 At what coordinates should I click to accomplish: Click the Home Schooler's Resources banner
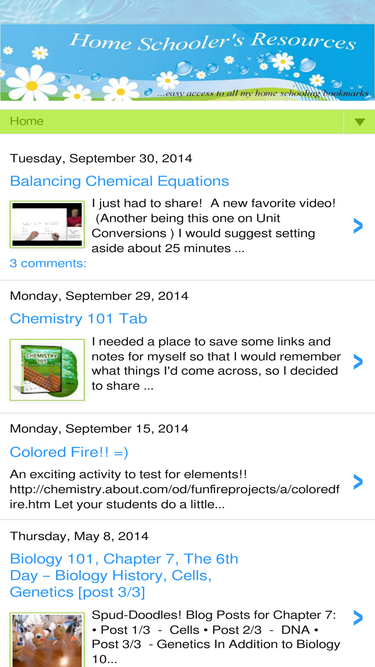coord(188,63)
